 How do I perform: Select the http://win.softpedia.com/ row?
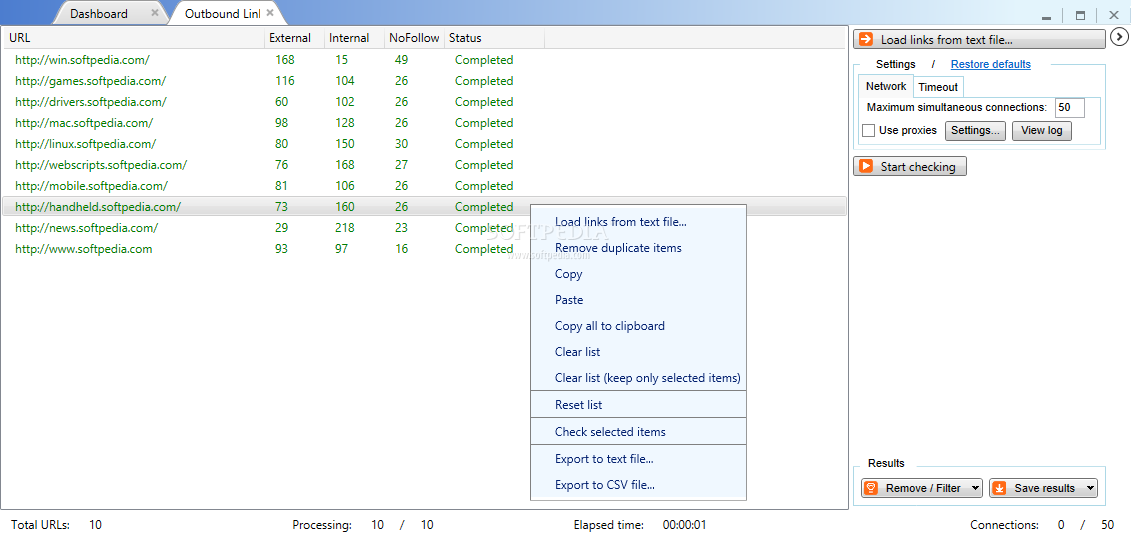(x=424, y=60)
